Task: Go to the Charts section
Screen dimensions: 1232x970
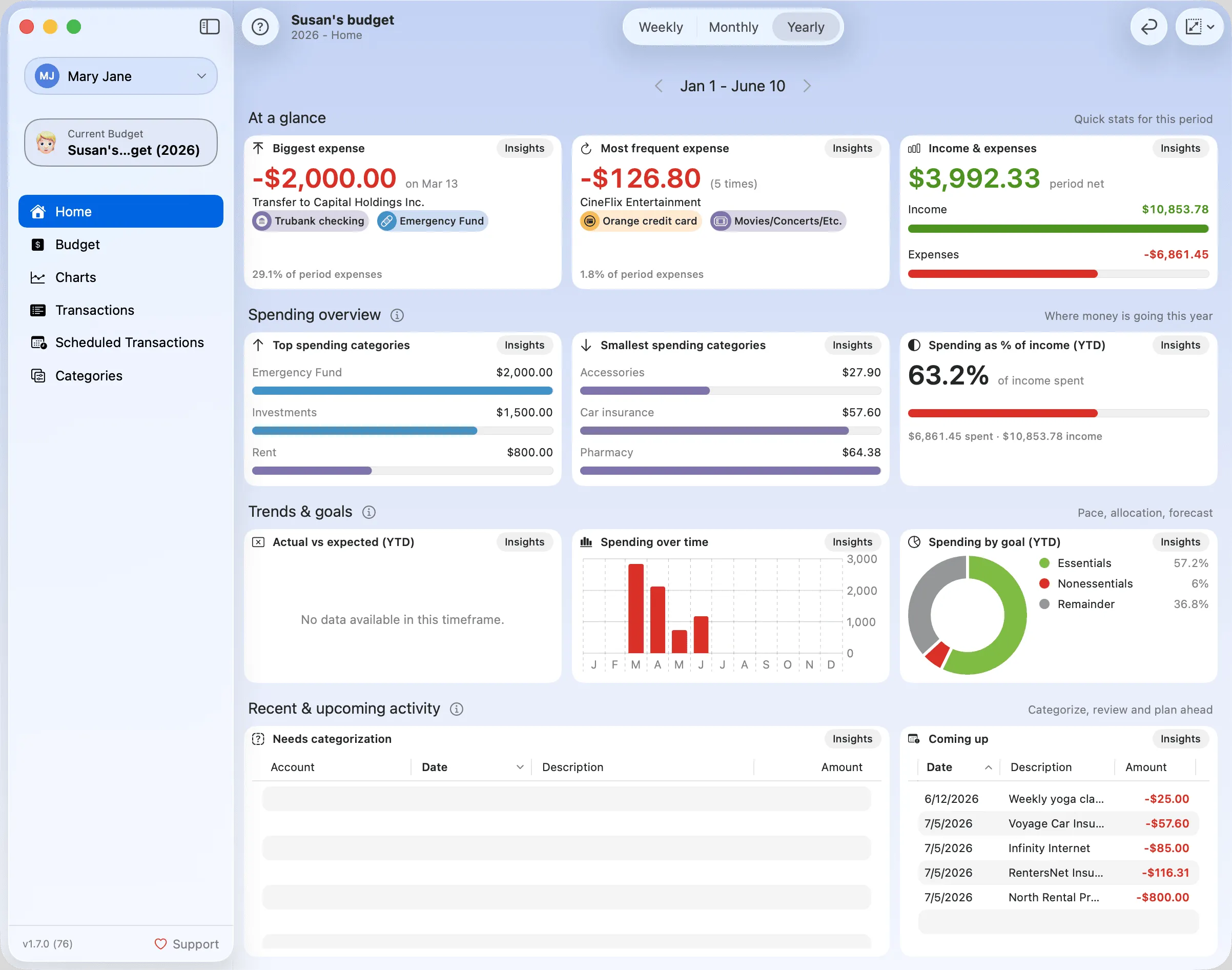Action: pyautogui.click(x=121, y=277)
